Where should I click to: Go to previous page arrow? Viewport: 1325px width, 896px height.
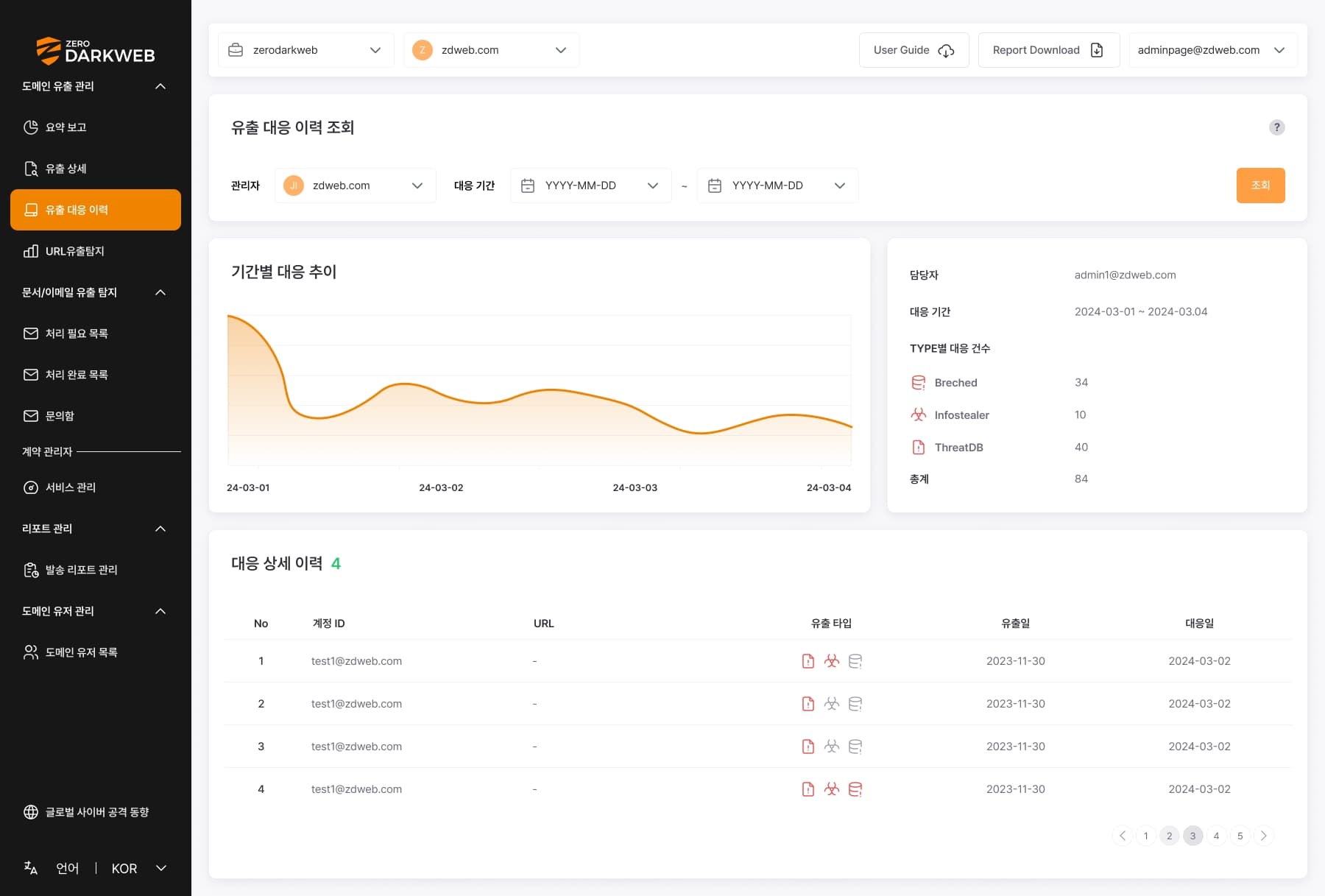1123,836
